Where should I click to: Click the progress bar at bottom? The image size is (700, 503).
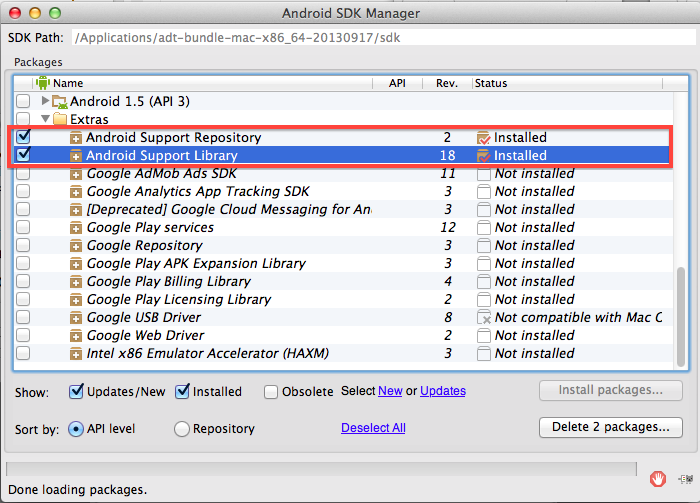coord(321,469)
